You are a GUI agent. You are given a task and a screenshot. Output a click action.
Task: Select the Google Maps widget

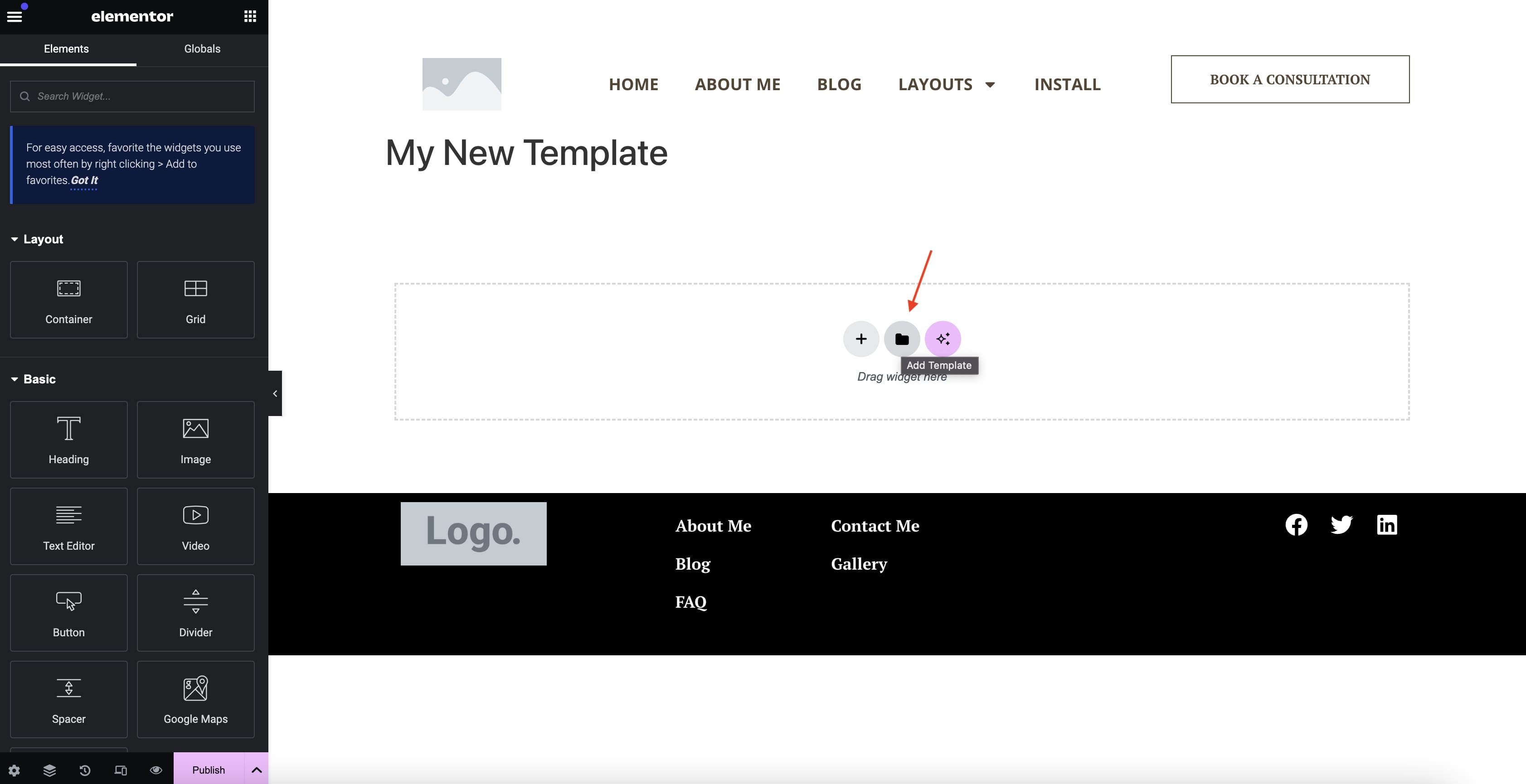(x=195, y=699)
